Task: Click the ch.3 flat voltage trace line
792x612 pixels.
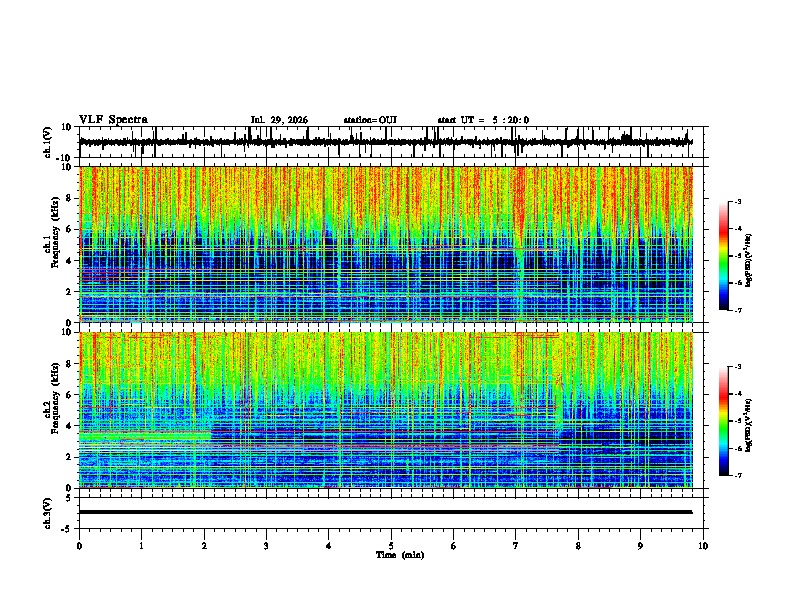Action: [x=386, y=512]
